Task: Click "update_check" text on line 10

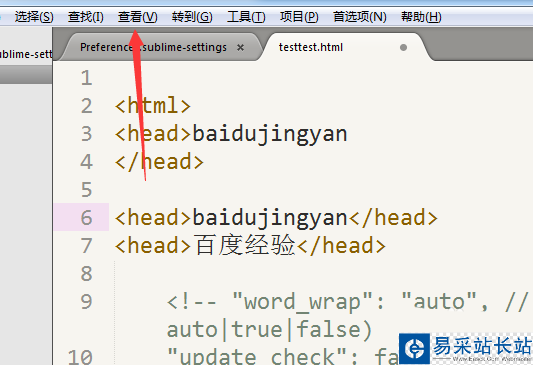Action: tap(258, 357)
